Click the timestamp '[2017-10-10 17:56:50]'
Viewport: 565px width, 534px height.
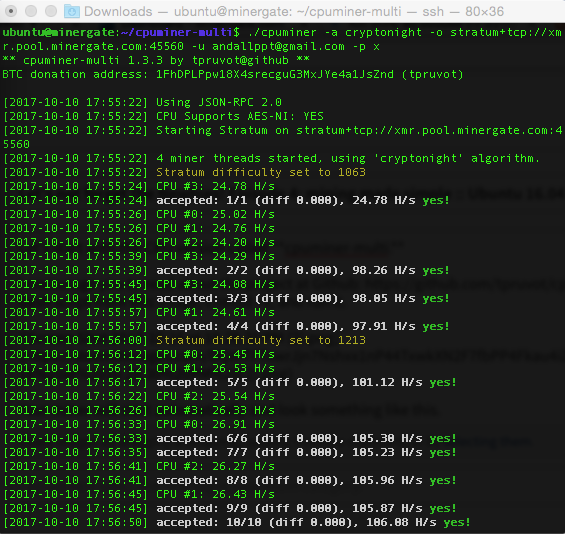(75, 523)
